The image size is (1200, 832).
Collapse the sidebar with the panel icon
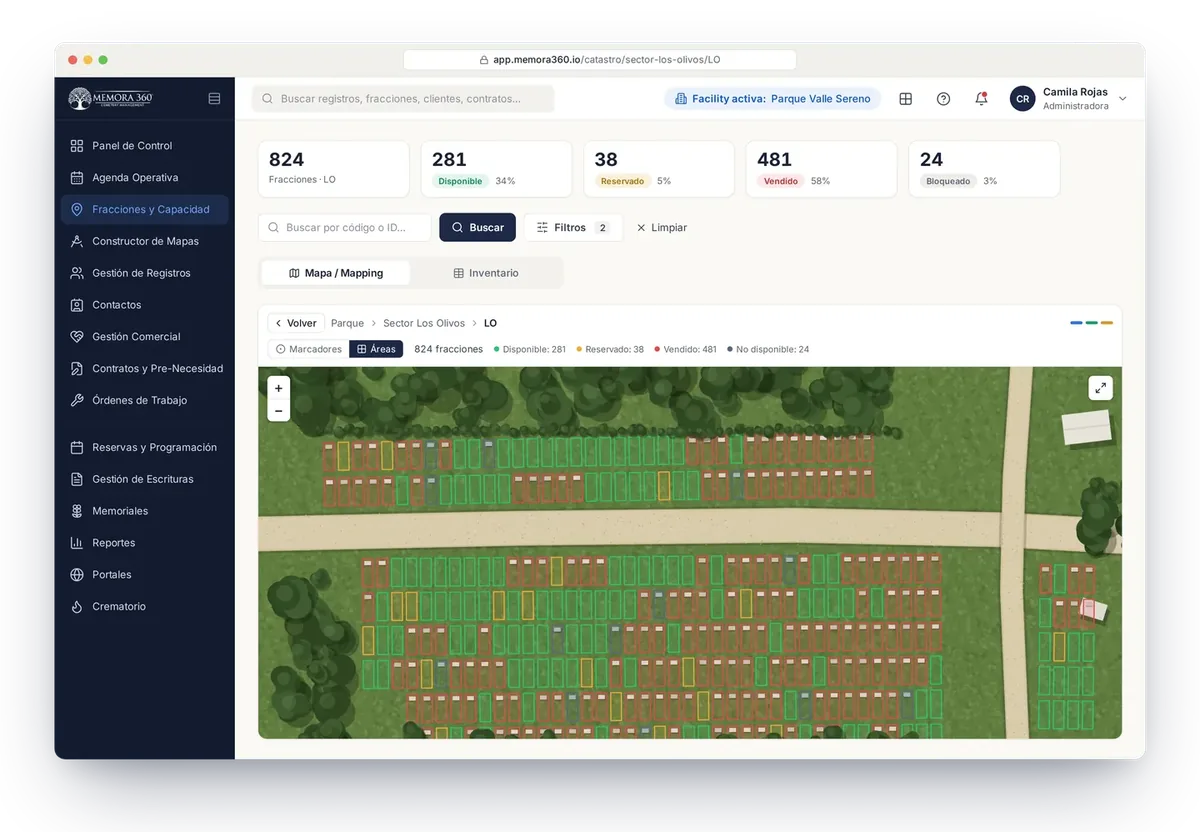click(x=214, y=99)
